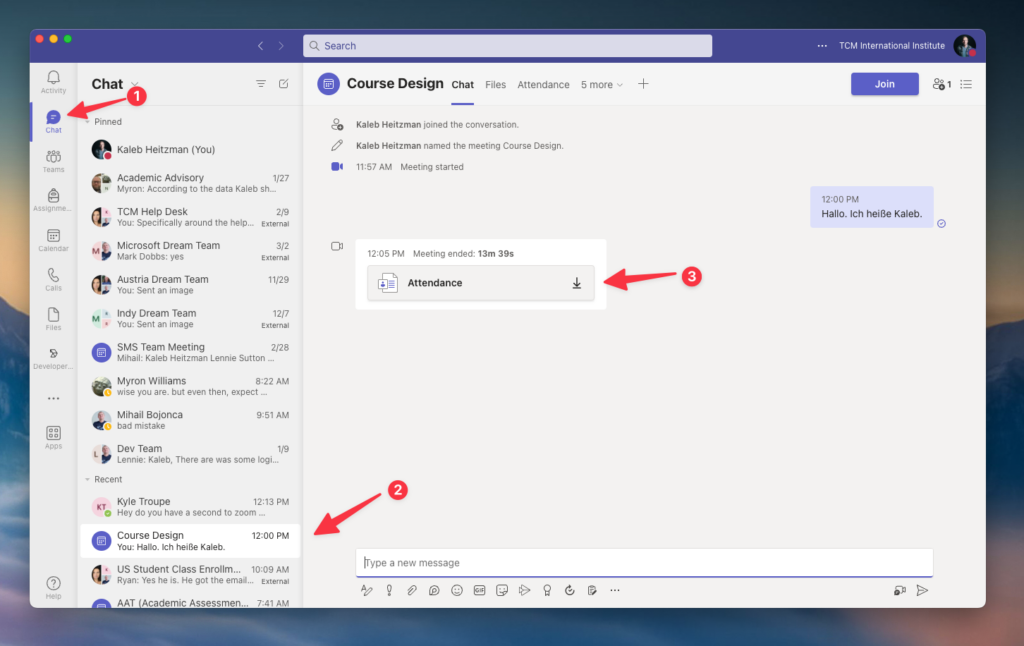The width and height of the screenshot is (1024, 646).
Task: Switch to the Chat tab
Action: 462,85
